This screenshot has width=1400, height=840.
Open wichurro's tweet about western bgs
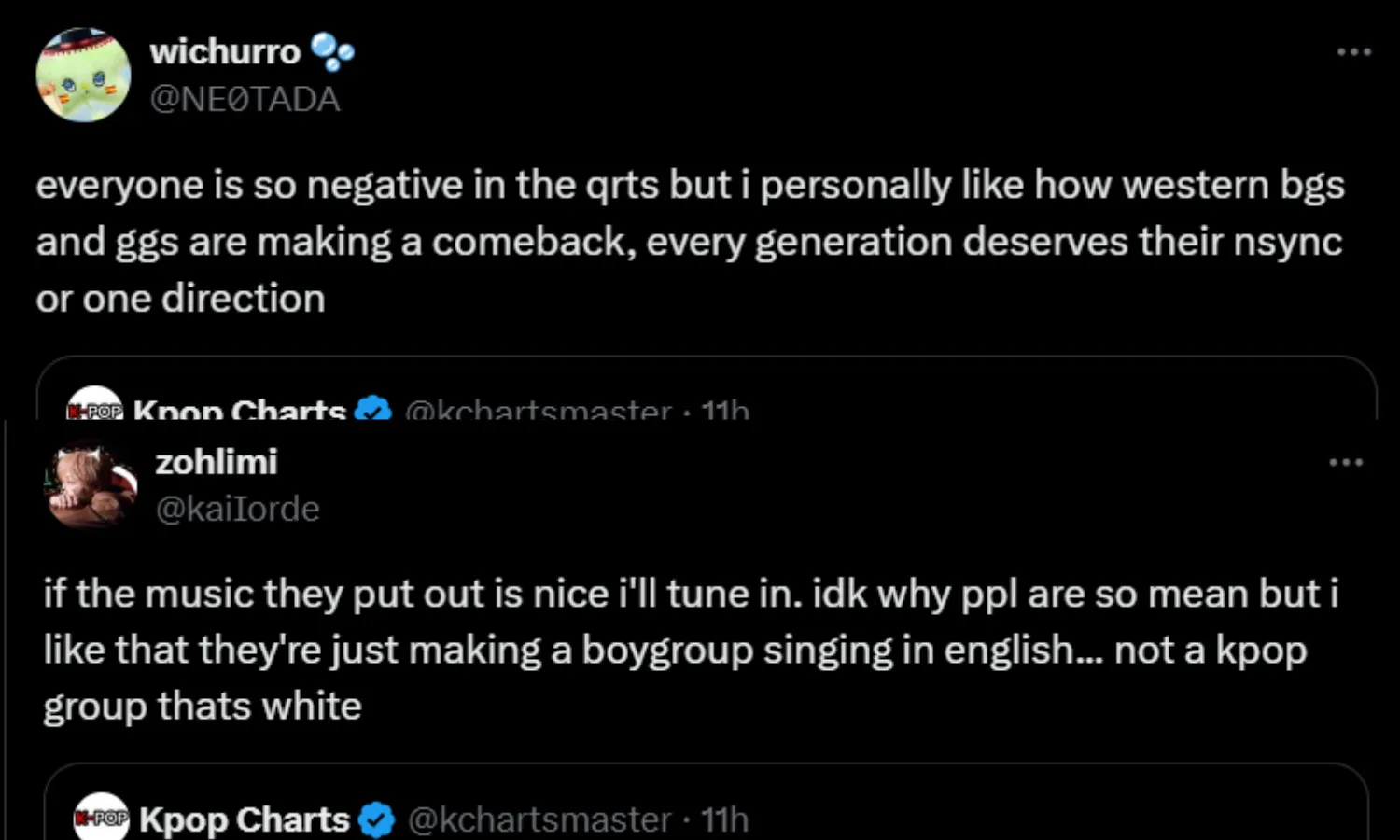(689, 242)
